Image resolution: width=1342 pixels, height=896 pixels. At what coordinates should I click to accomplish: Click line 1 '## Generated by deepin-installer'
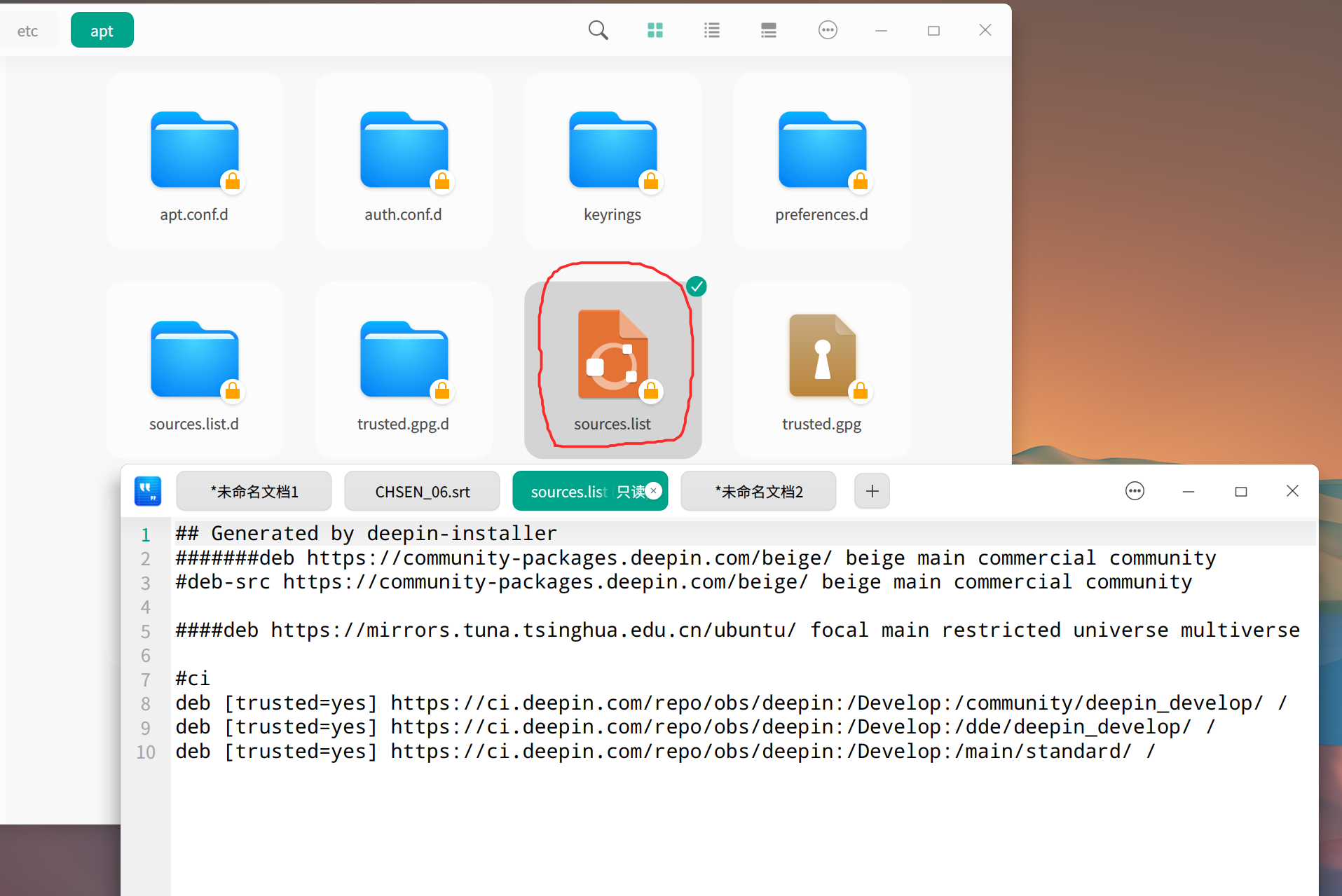point(367,534)
